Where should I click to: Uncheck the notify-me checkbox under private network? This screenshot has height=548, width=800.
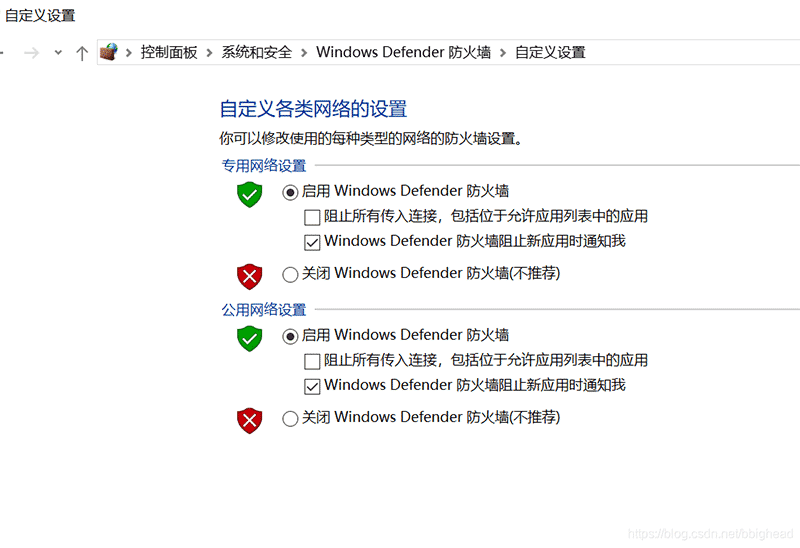pyautogui.click(x=312, y=242)
